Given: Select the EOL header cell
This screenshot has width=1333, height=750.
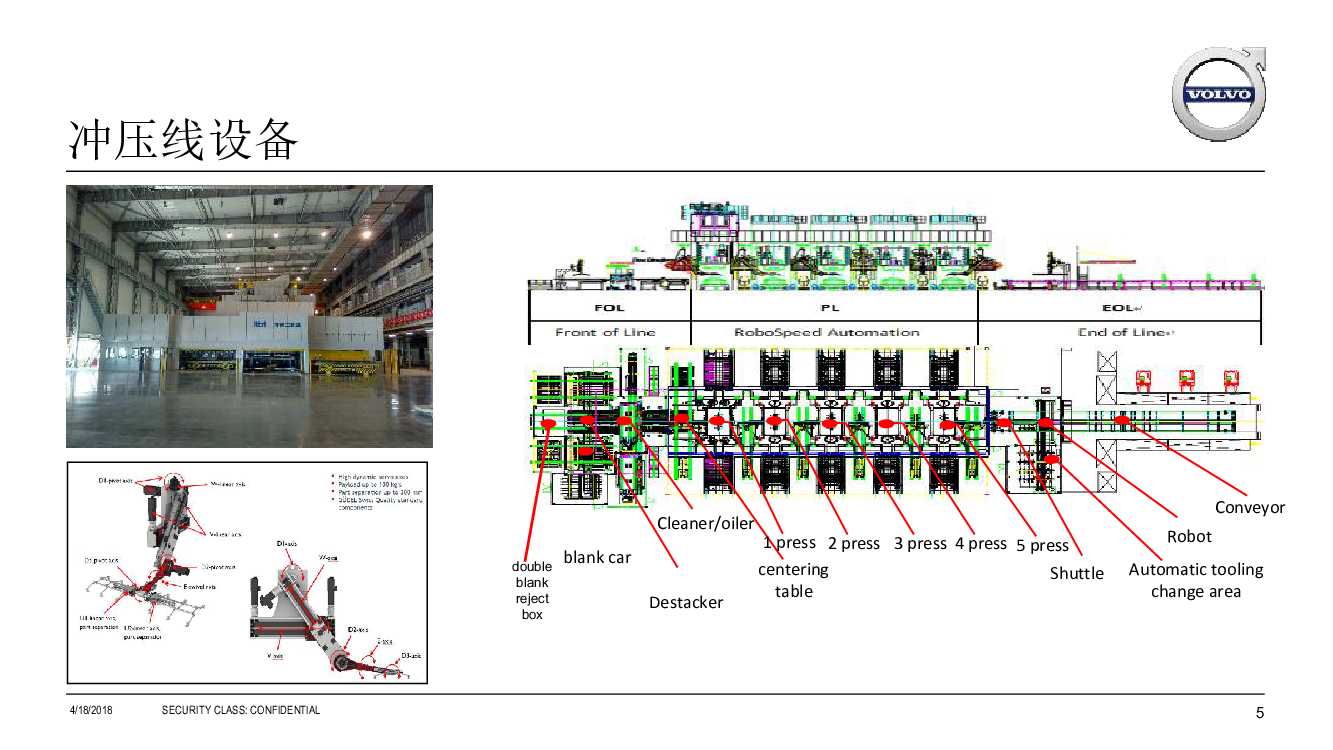Looking at the screenshot, I should coord(1120,308).
